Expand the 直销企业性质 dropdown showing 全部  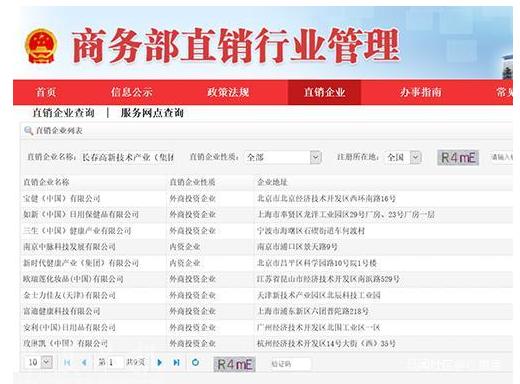click(x=283, y=157)
